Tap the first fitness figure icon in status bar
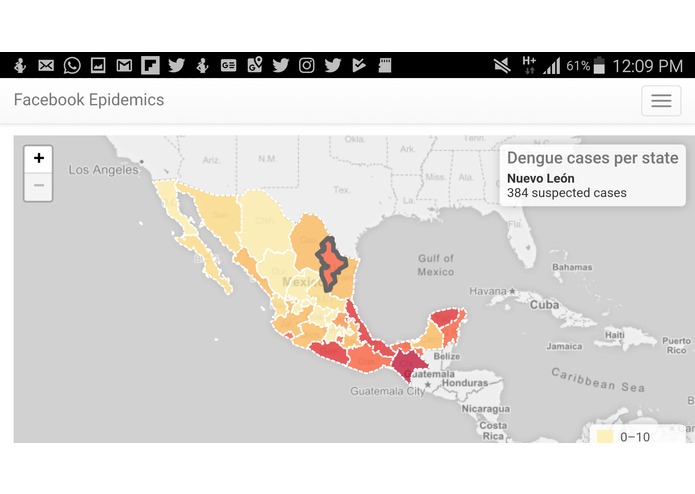Screen dimensions: 695x494 click(x=20, y=66)
